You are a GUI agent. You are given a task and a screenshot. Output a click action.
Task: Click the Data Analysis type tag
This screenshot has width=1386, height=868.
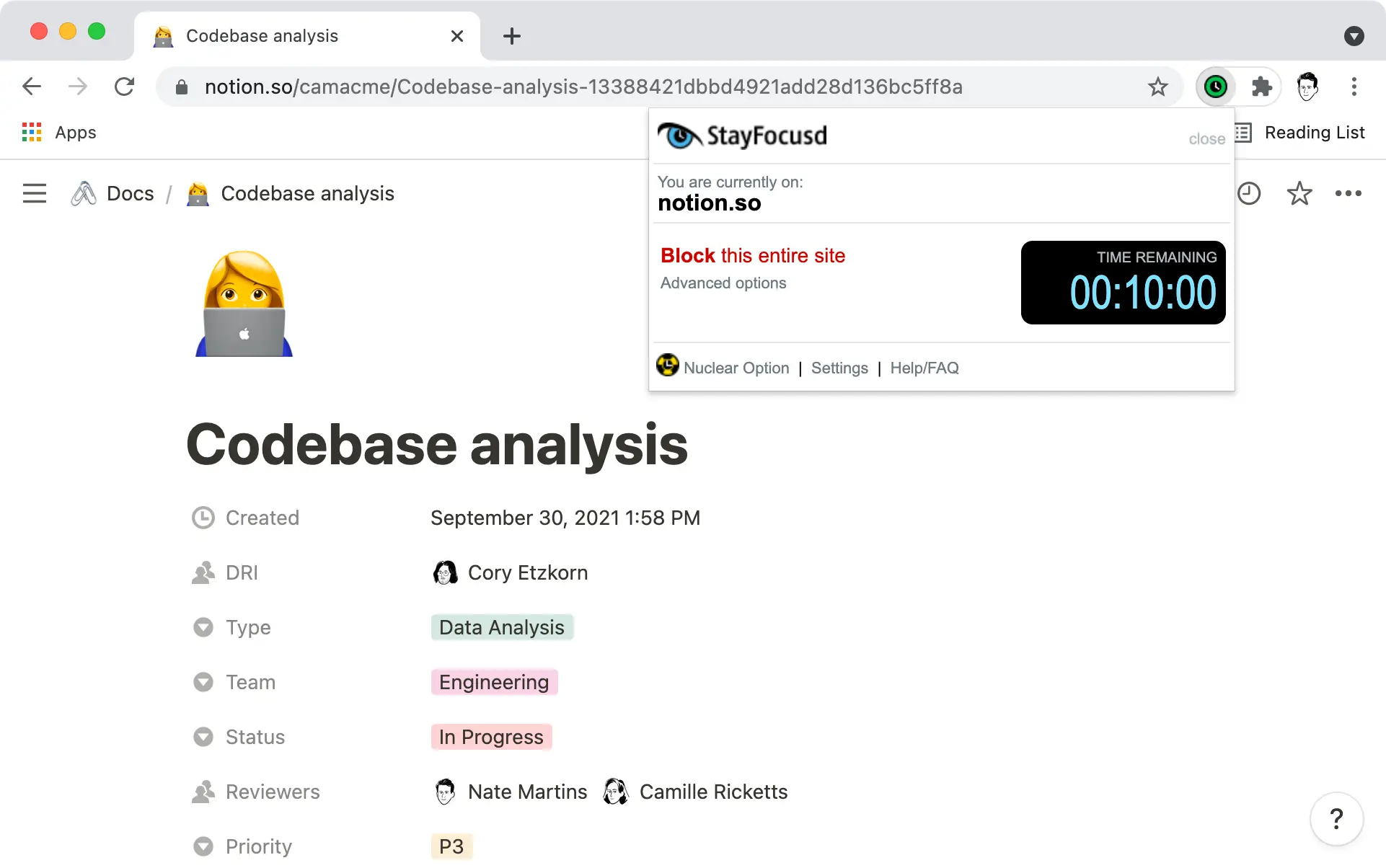502,627
